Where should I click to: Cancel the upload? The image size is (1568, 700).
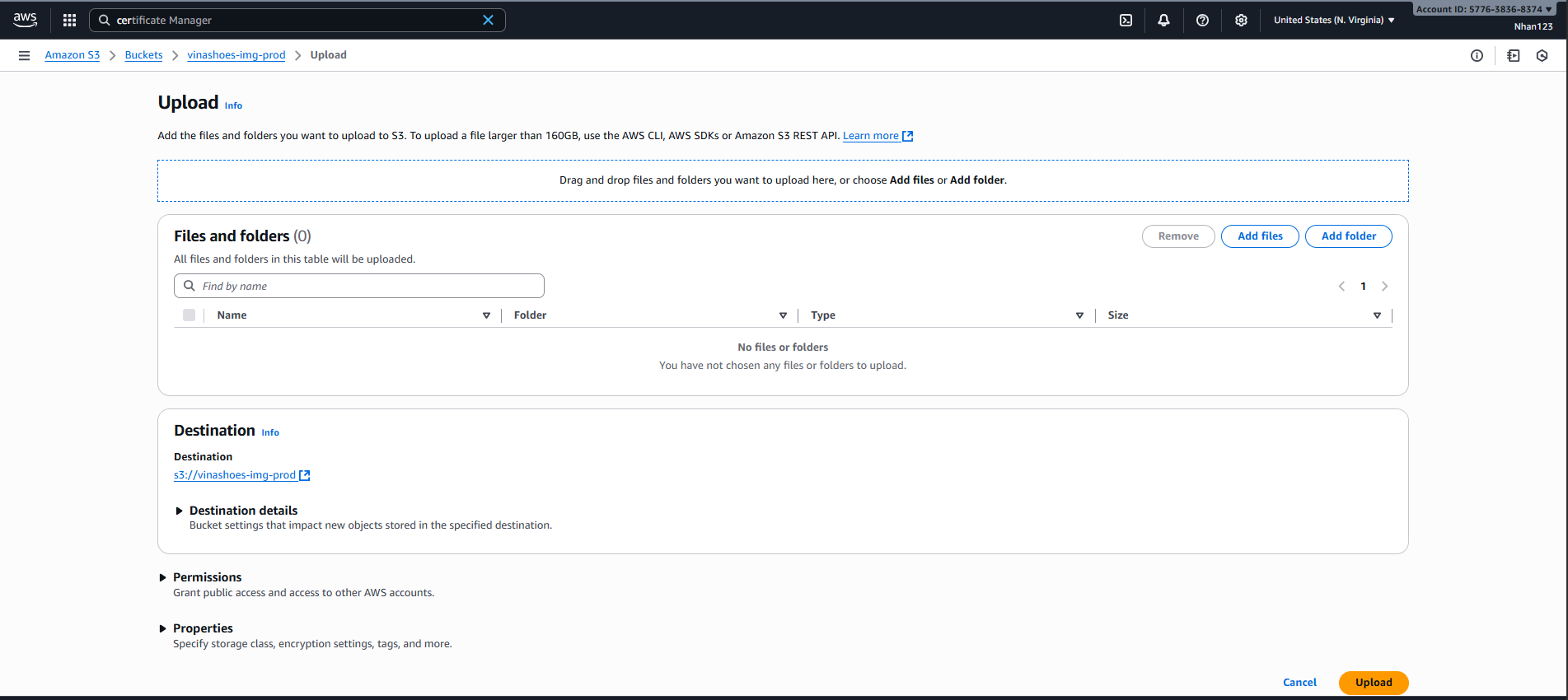coord(1299,683)
